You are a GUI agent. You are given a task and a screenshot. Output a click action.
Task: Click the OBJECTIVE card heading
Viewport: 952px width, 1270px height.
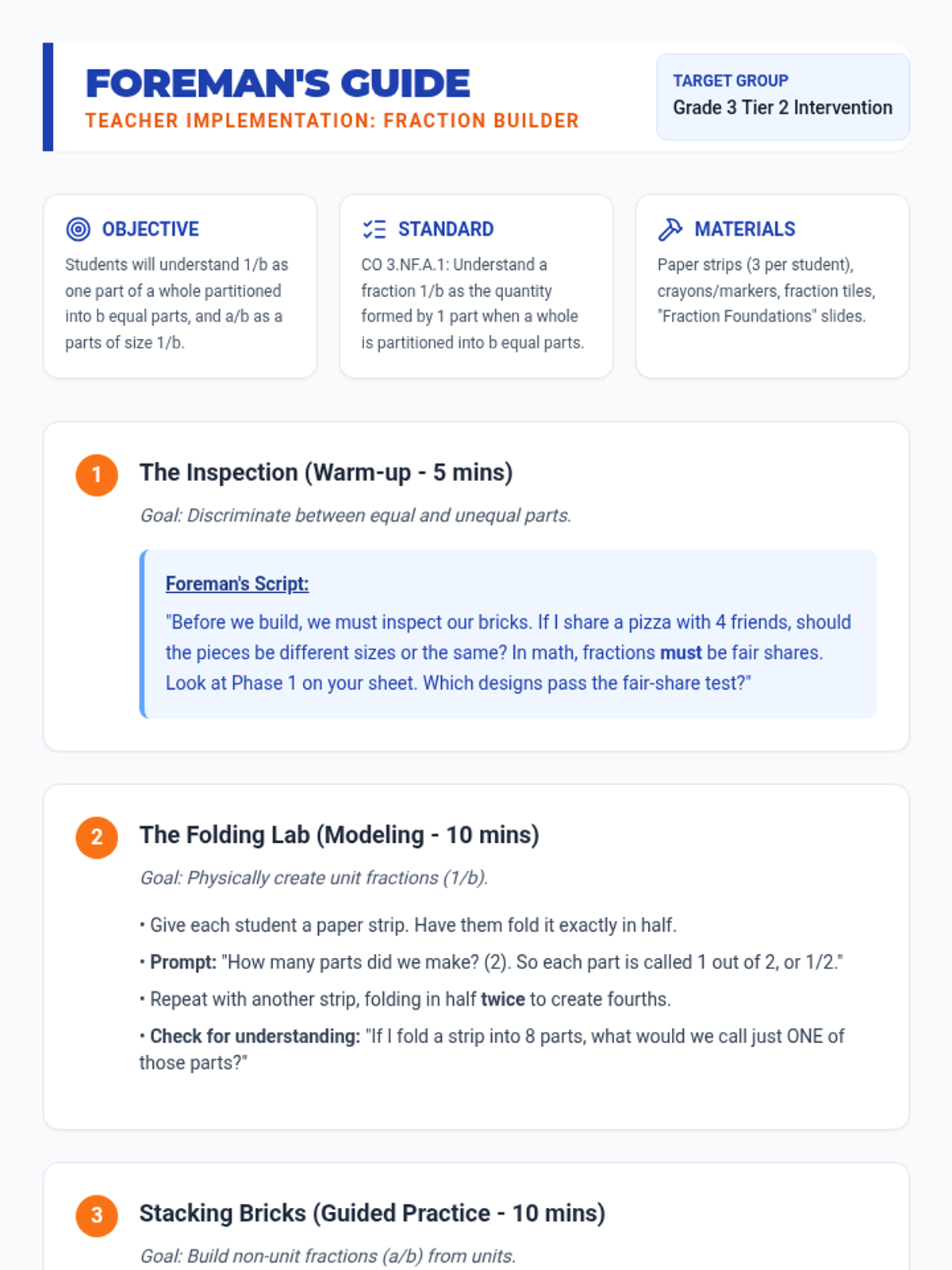(x=151, y=229)
